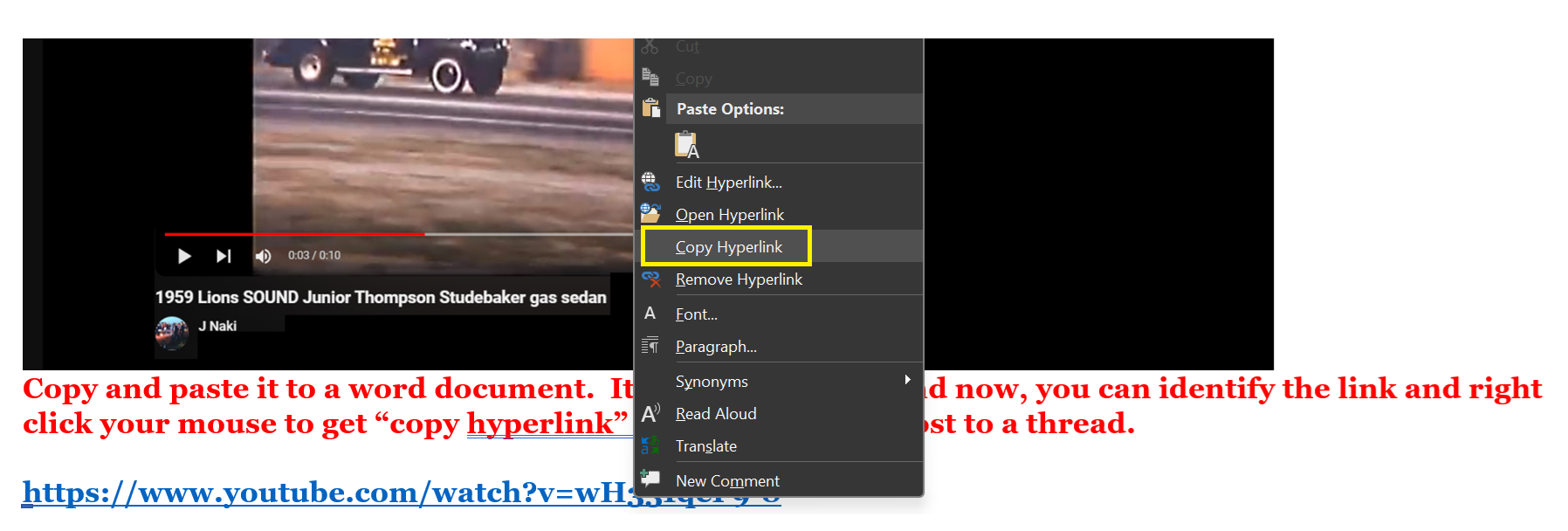Choose Remove Hyperlink from the menu
The image size is (1568, 531).
point(739,279)
